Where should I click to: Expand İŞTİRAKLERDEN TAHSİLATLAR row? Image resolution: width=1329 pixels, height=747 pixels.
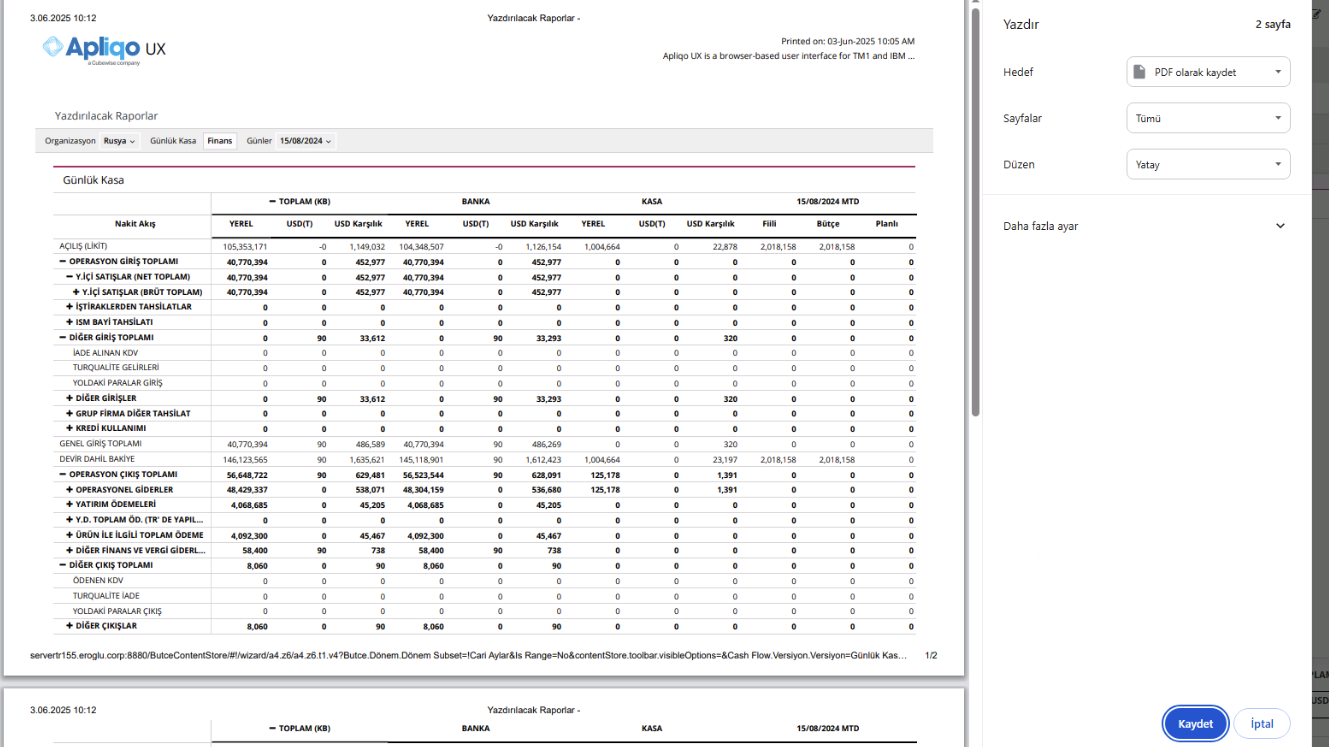point(70,307)
